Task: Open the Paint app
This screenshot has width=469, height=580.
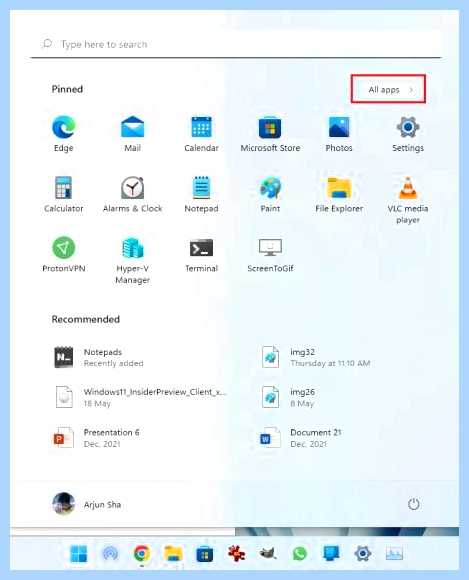Action: [x=270, y=194]
